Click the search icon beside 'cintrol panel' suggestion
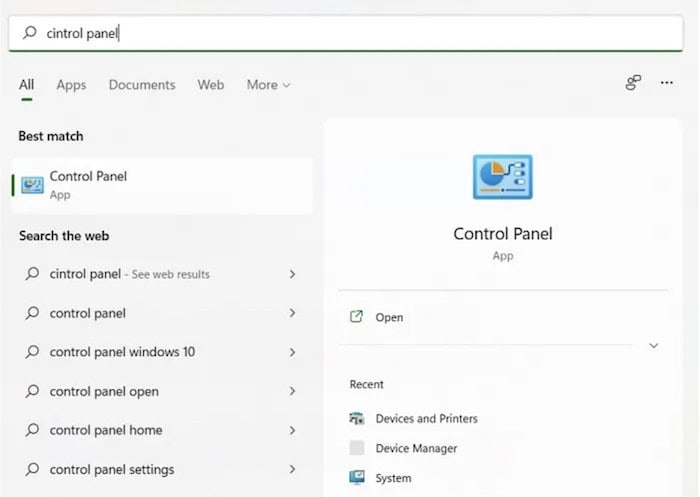Image resolution: width=700 pixels, height=497 pixels. [32, 273]
